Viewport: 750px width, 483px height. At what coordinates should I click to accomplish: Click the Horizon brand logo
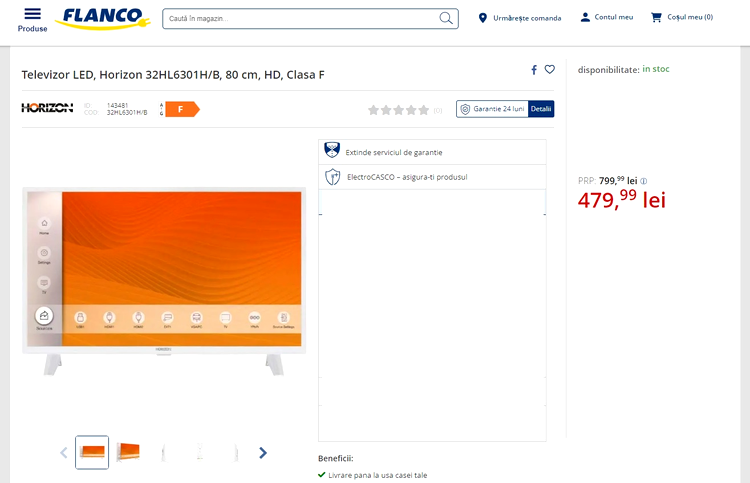(x=47, y=108)
